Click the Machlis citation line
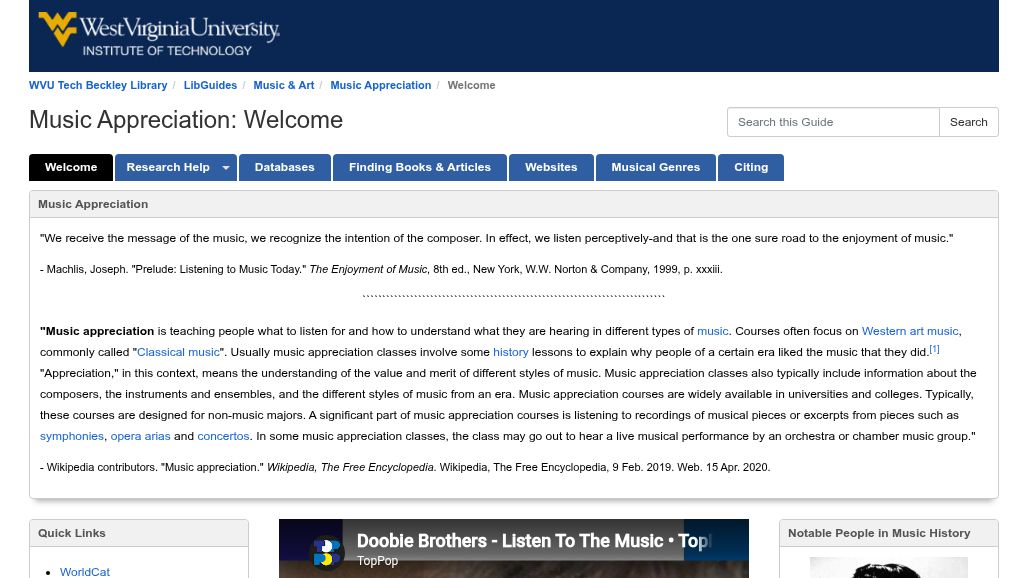 381,269
